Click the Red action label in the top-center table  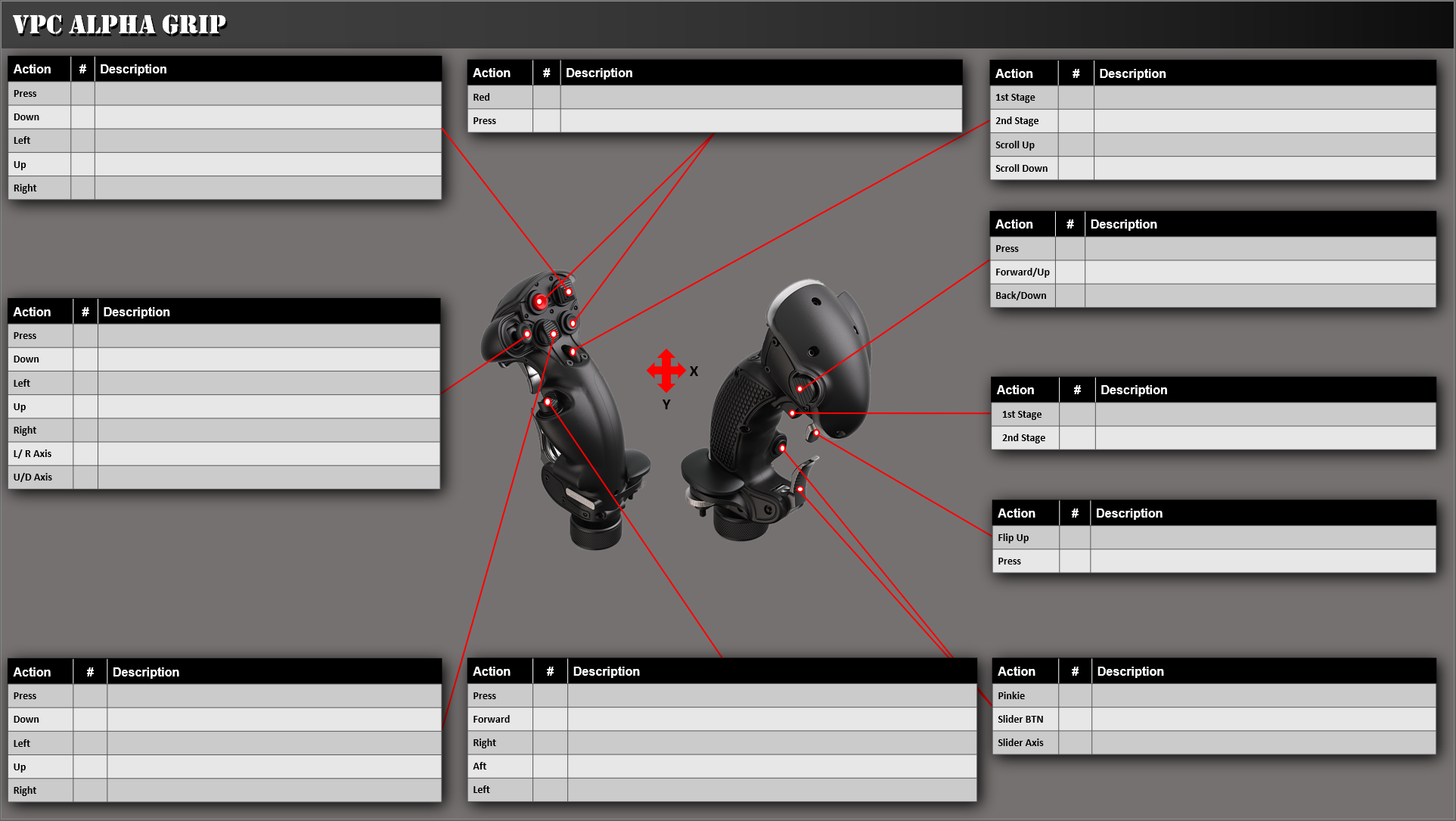481,97
